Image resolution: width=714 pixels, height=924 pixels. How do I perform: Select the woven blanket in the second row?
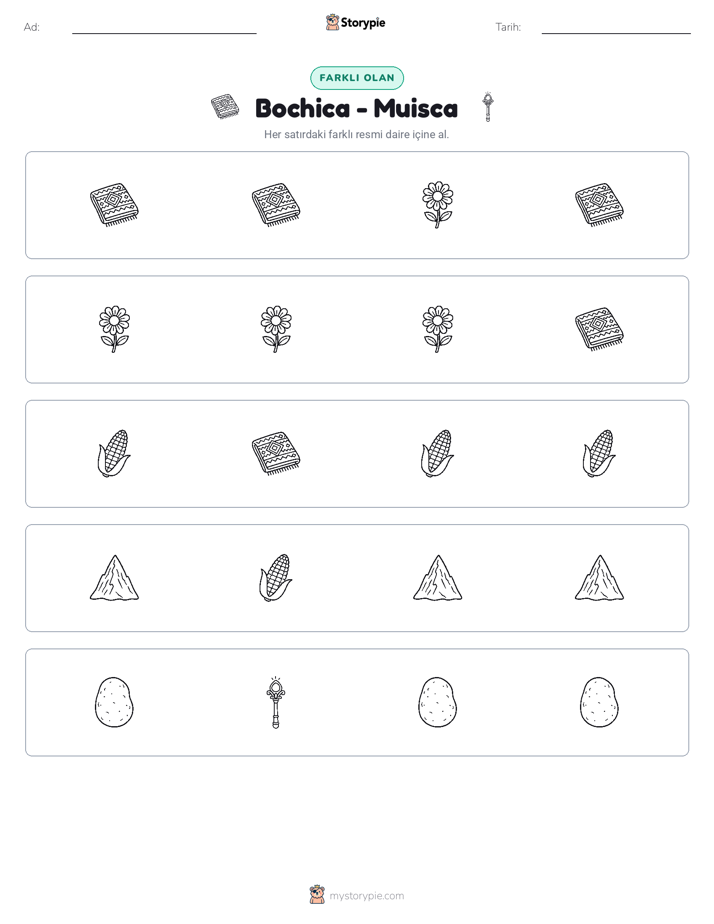tap(599, 329)
